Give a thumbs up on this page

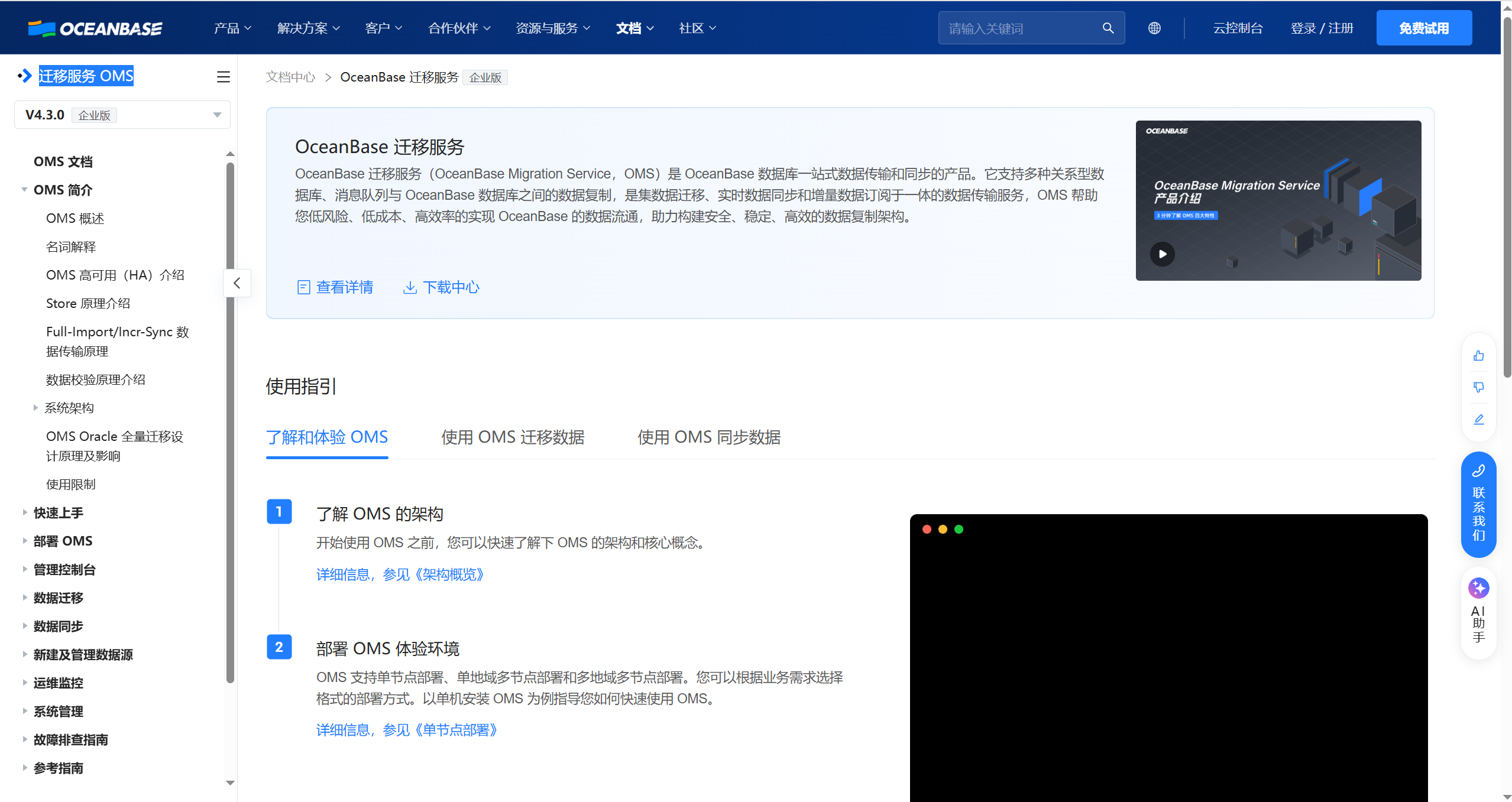[x=1479, y=355]
